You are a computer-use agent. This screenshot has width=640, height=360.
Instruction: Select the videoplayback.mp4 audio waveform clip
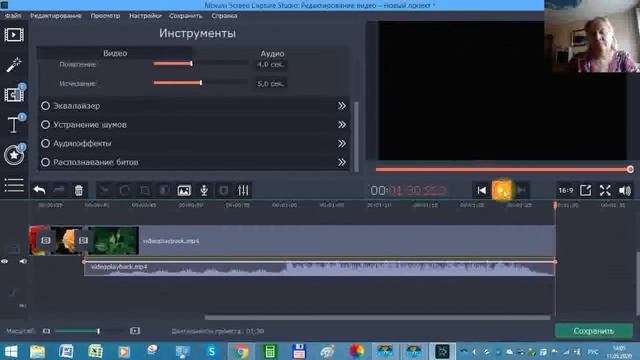[x=319, y=268]
